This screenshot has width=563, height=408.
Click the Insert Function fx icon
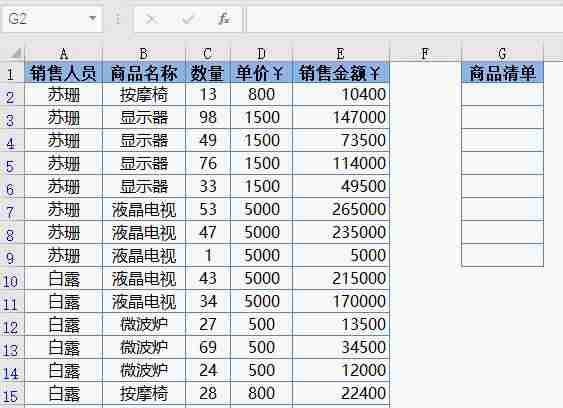pos(223,18)
